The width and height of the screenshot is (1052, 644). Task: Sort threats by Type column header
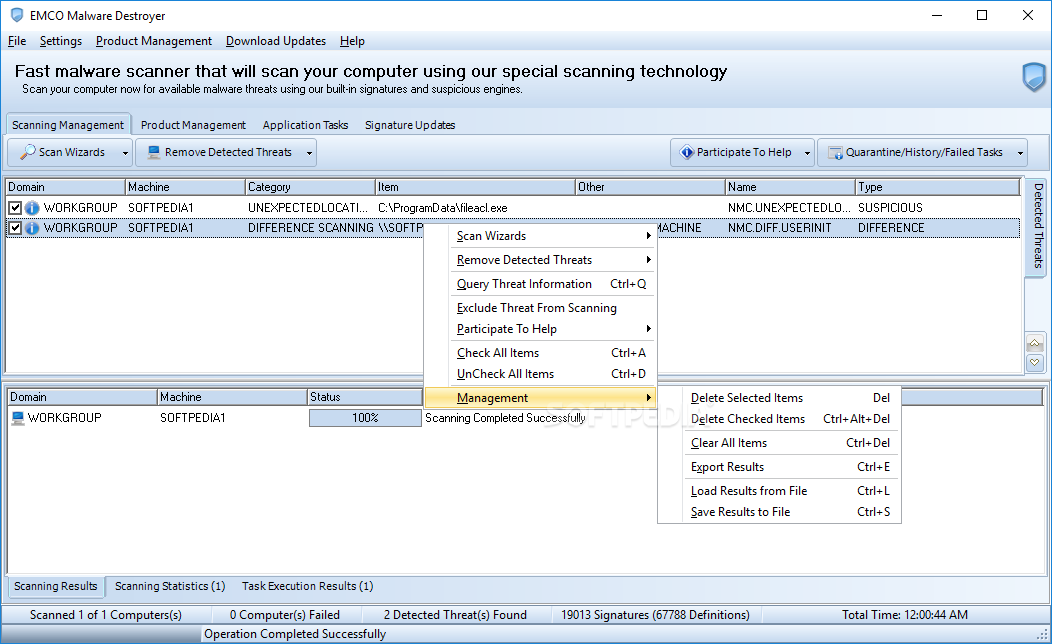tap(938, 187)
